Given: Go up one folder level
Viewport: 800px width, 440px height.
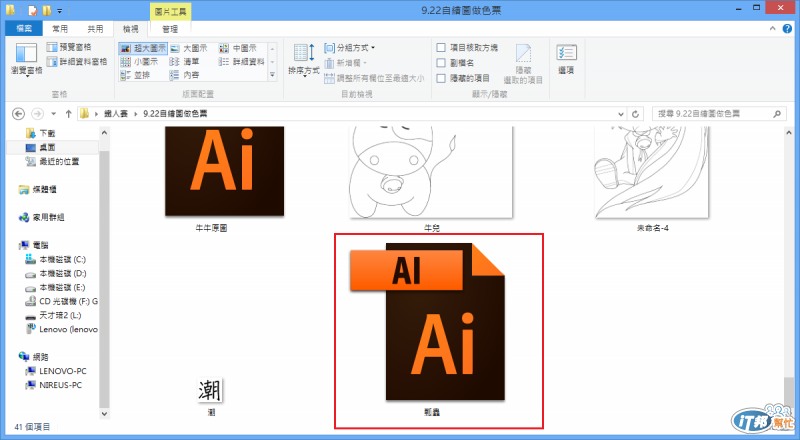Looking at the screenshot, I should point(68,113).
